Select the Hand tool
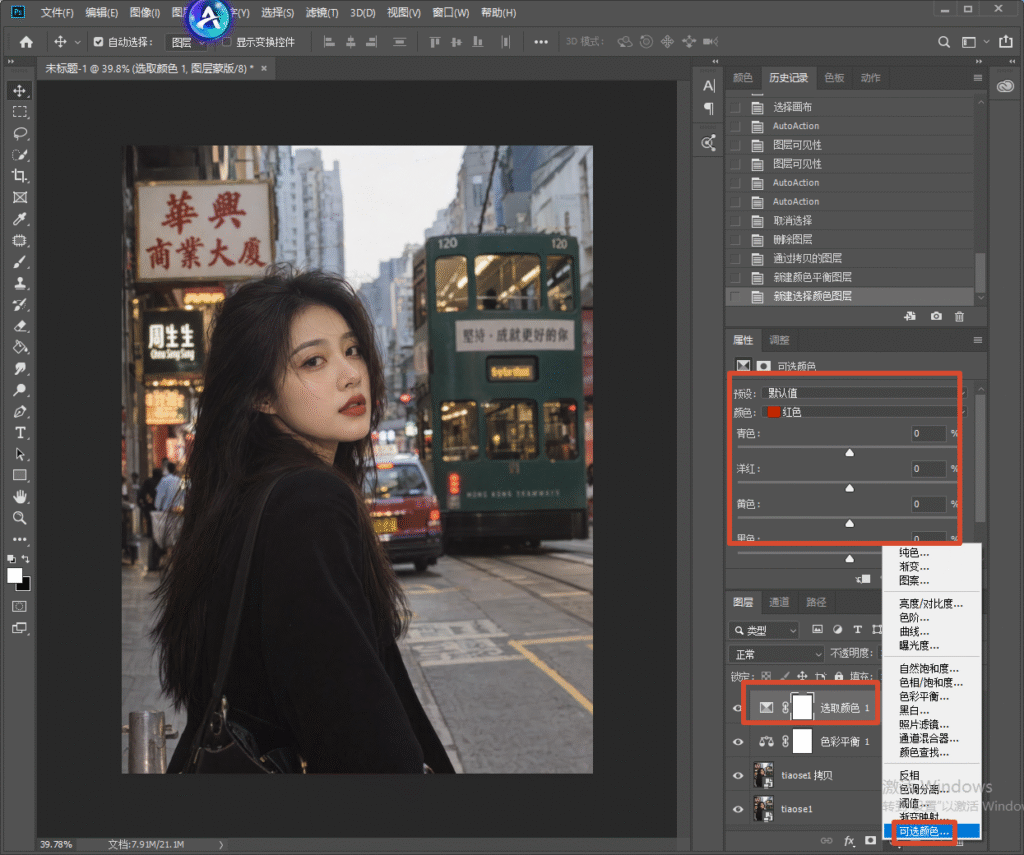 coord(20,496)
